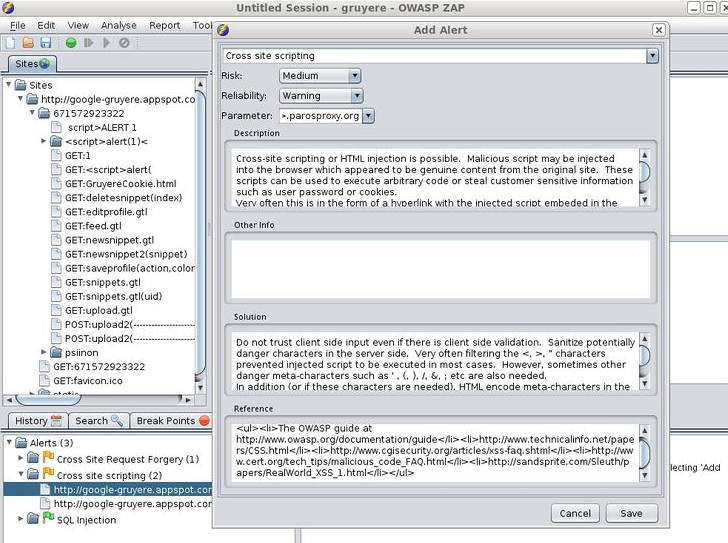728x543 pixels.
Task: Click the Reference field scrollbar thumb
Action: 644,453
